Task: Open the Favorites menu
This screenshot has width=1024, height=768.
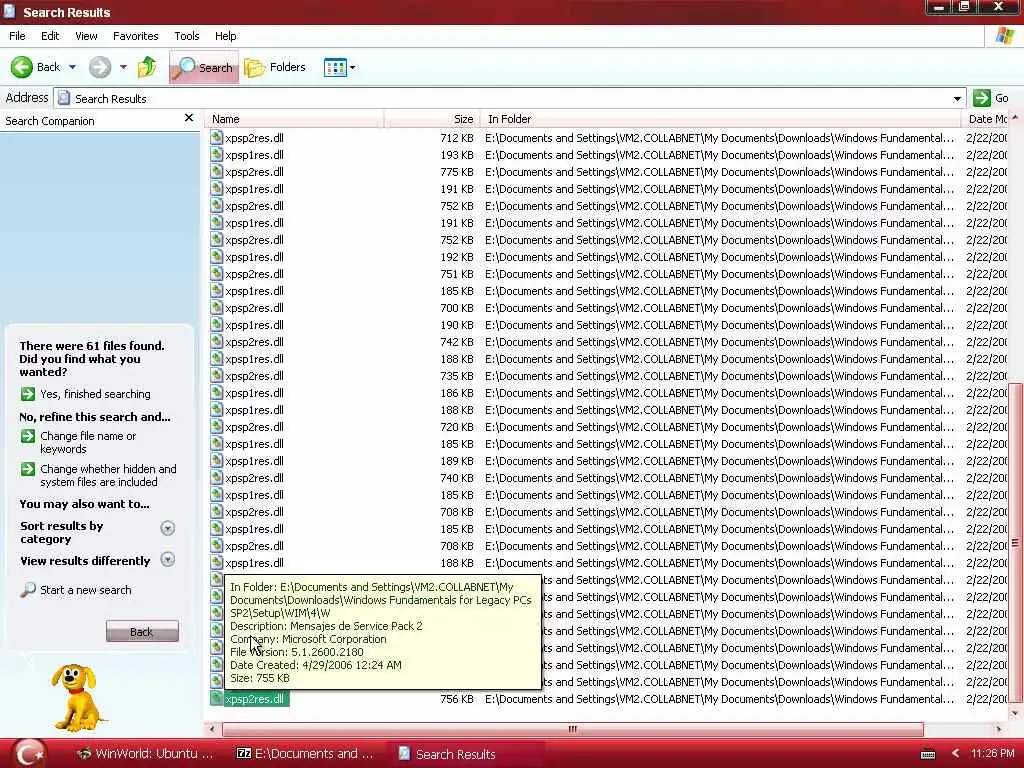Action: tap(135, 36)
